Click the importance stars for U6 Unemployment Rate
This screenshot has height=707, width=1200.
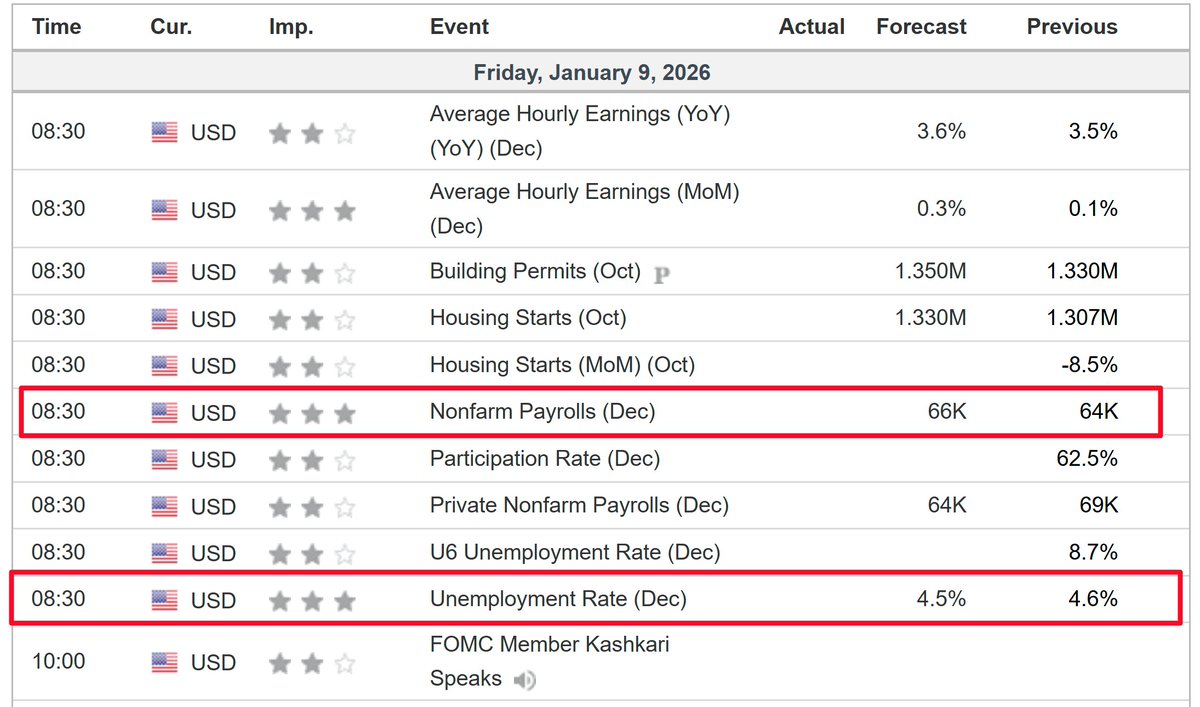[x=312, y=553]
